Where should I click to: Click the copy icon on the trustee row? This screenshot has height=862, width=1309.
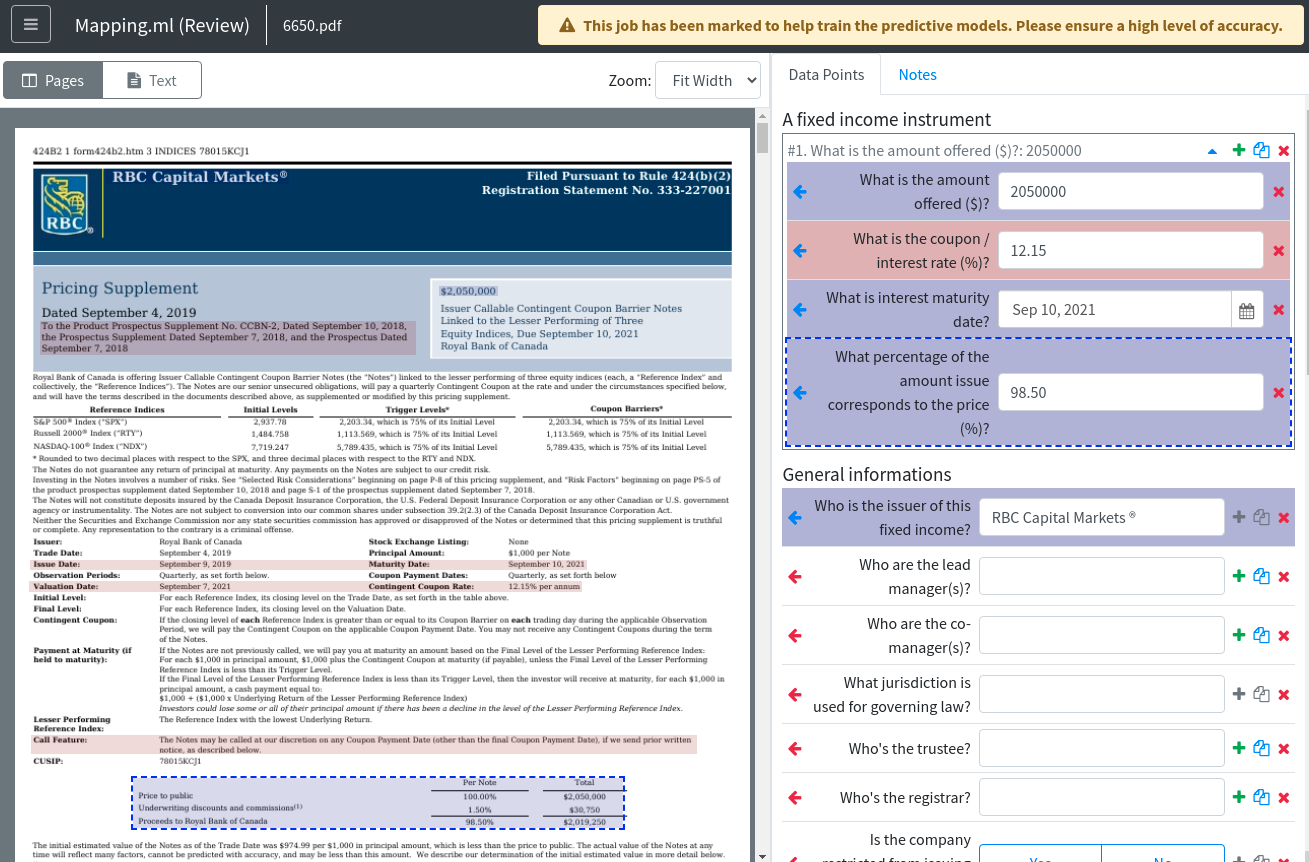pos(1262,748)
